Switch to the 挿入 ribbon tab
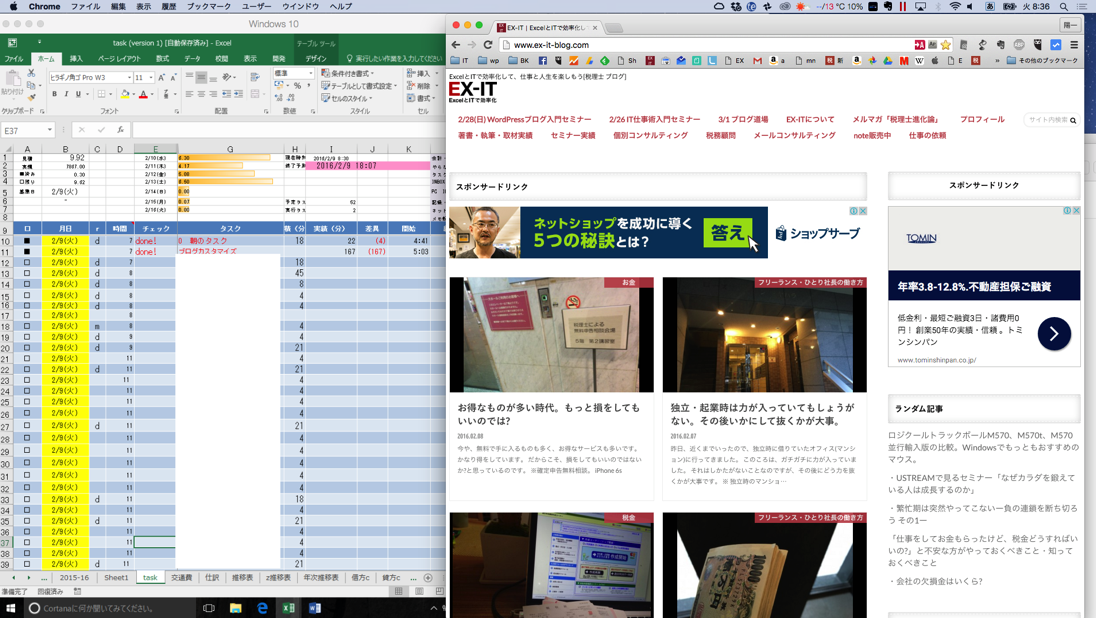Image resolution: width=1096 pixels, height=618 pixels. coord(75,59)
